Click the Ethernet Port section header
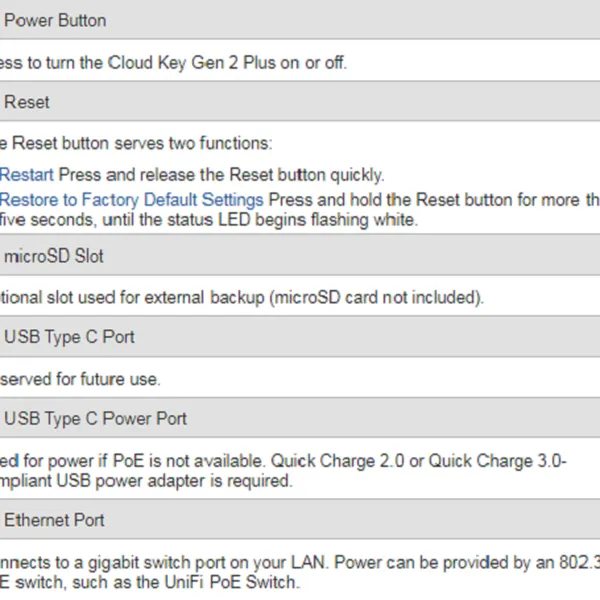The image size is (600, 600). tap(55, 520)
